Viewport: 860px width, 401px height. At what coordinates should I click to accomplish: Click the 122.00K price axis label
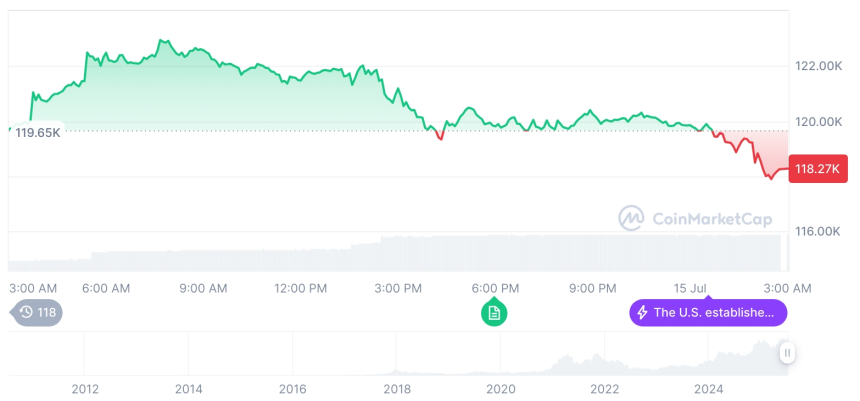[818, 66]
